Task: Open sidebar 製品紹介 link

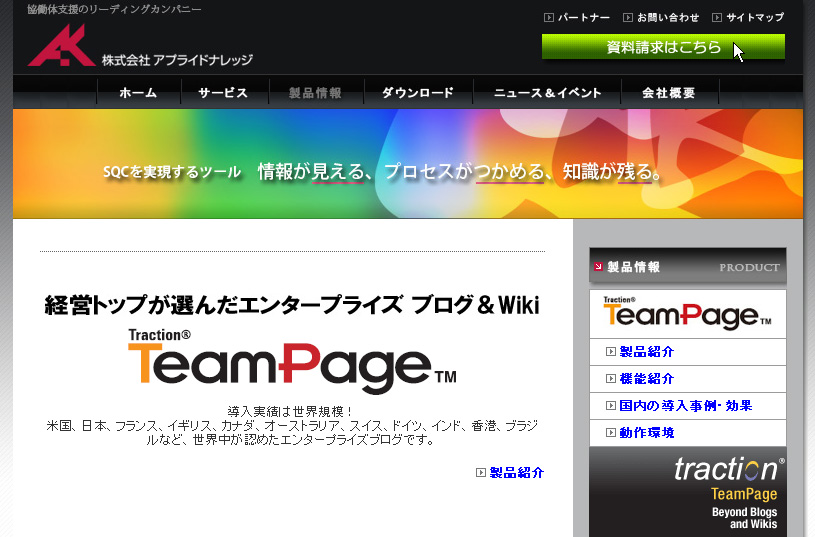Action: tap(647, 352)
